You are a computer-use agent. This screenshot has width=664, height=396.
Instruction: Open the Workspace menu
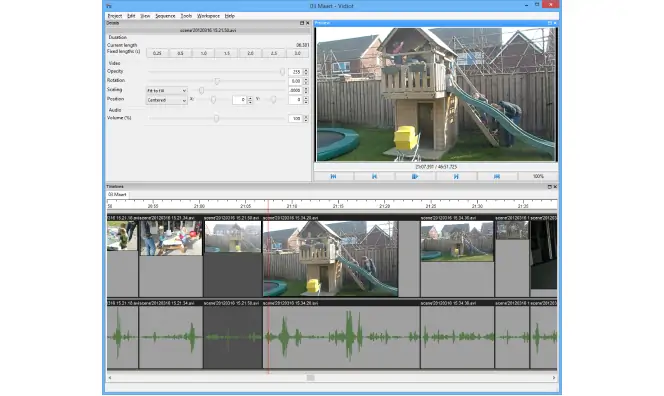point(208,16)
